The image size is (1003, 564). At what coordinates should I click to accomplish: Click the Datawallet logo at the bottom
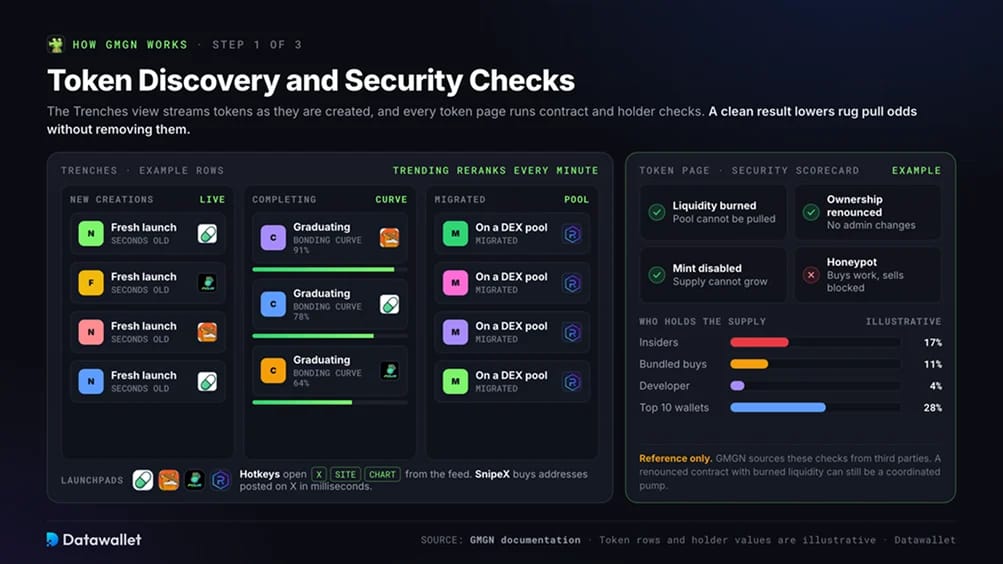pos(94,540)
